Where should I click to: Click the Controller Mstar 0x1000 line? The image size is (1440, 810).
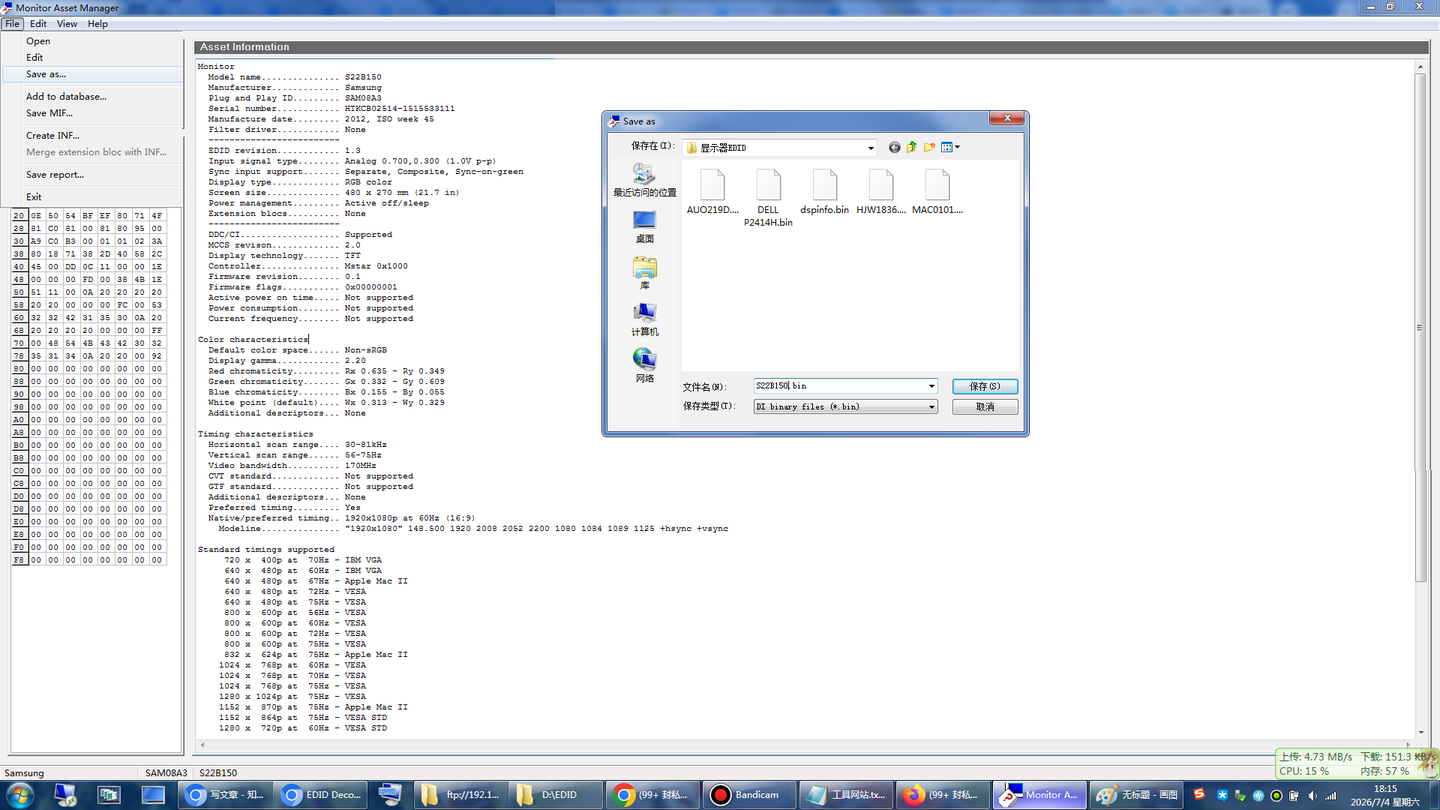(307, 267)
